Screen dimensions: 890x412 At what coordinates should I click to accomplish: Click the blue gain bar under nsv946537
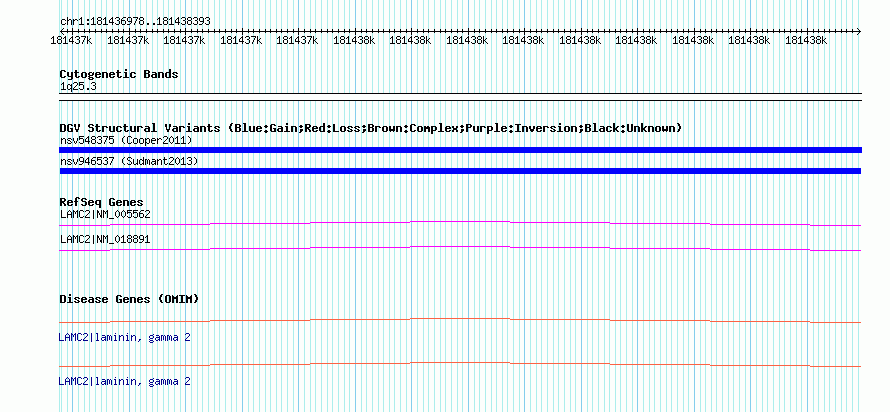tap(460, 171)
